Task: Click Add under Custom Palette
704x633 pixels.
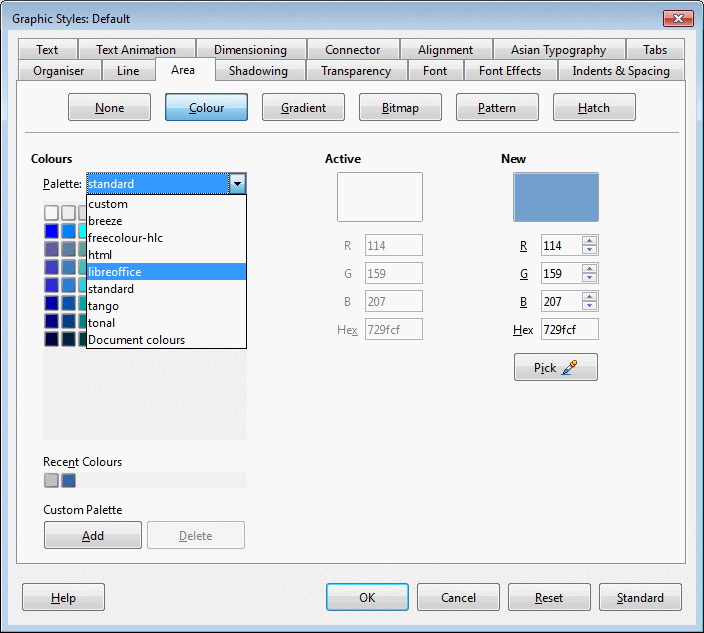Action: [x=93, y=536]
